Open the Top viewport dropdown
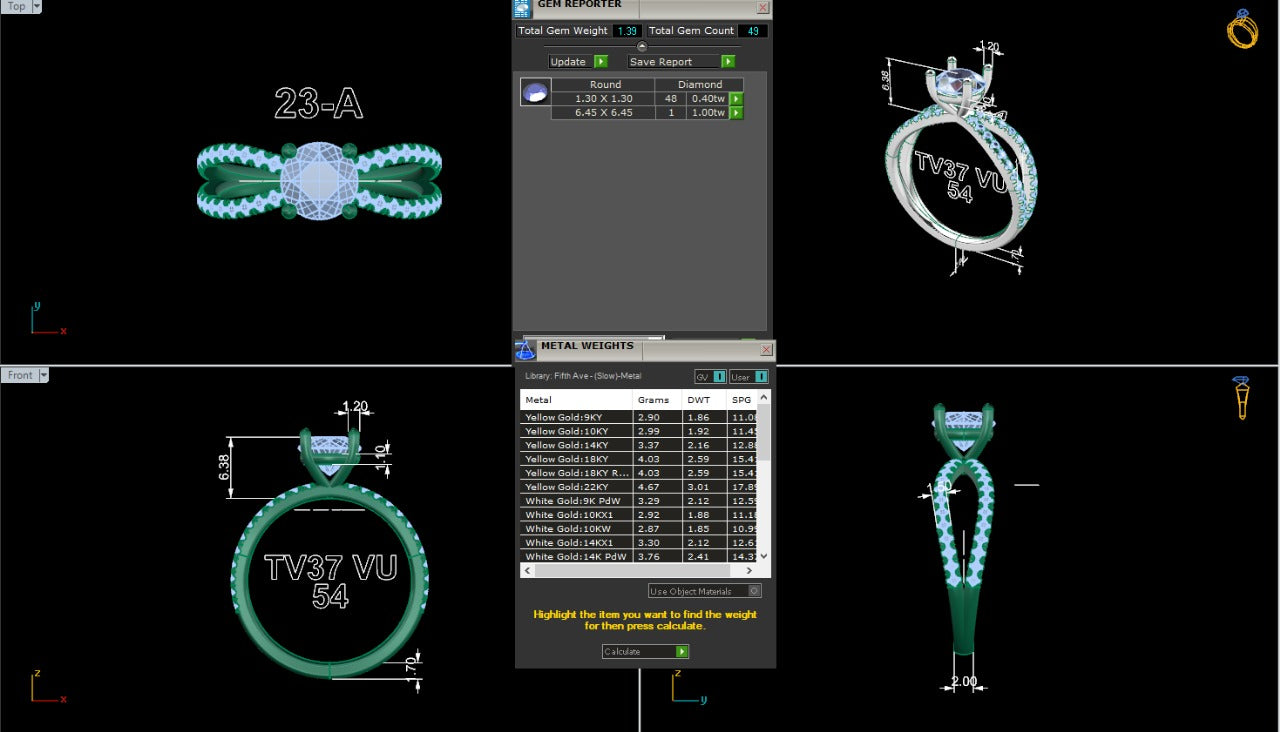Viewport: 1280px width, 732px height. (37, 6)
